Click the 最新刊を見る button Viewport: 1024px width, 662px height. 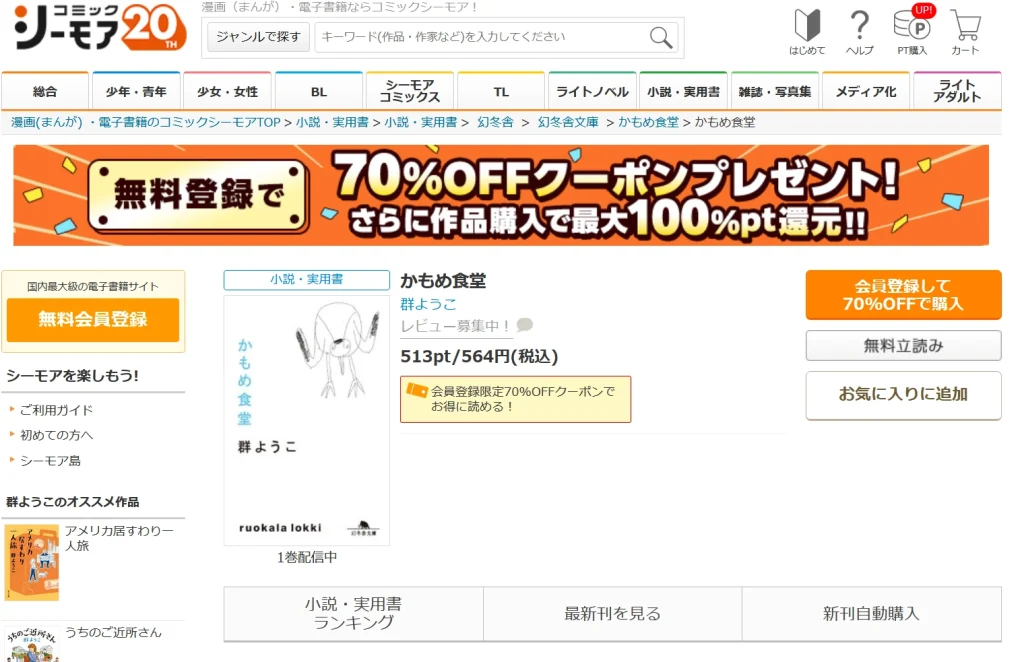pos(613,614)
